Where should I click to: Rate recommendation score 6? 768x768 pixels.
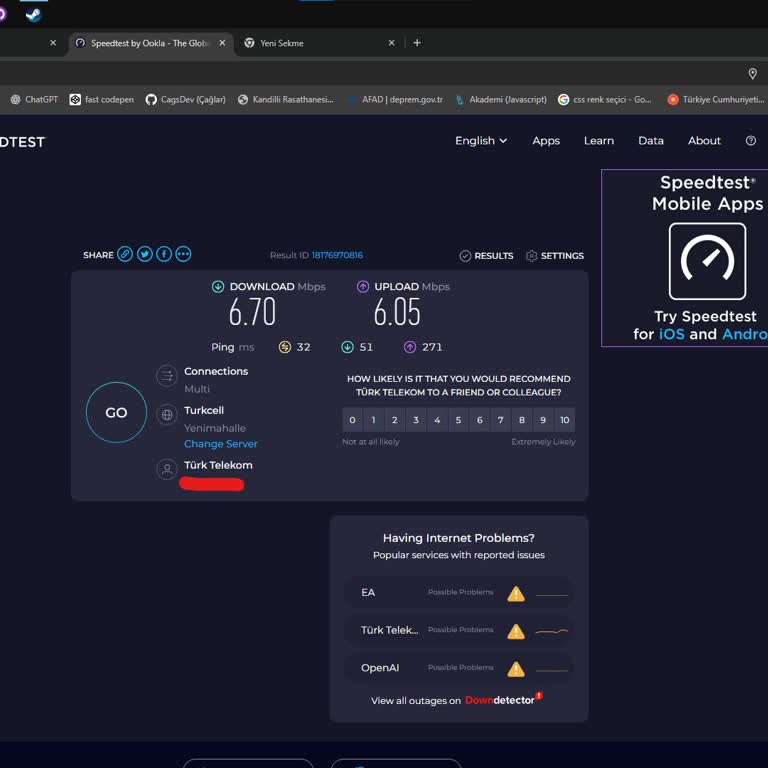coord(480,420)
